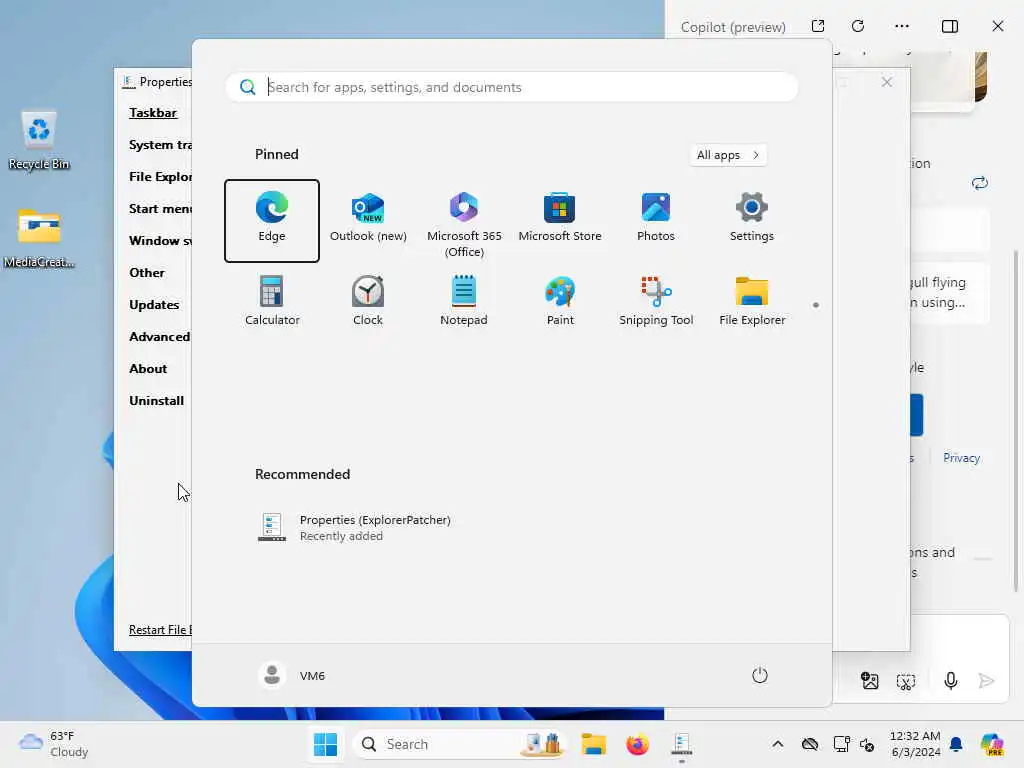Image resolution: width=1024 pixels, height=768 pixels.
Task: Select File Explorer section in Properties window
Action: click(160, 176)
